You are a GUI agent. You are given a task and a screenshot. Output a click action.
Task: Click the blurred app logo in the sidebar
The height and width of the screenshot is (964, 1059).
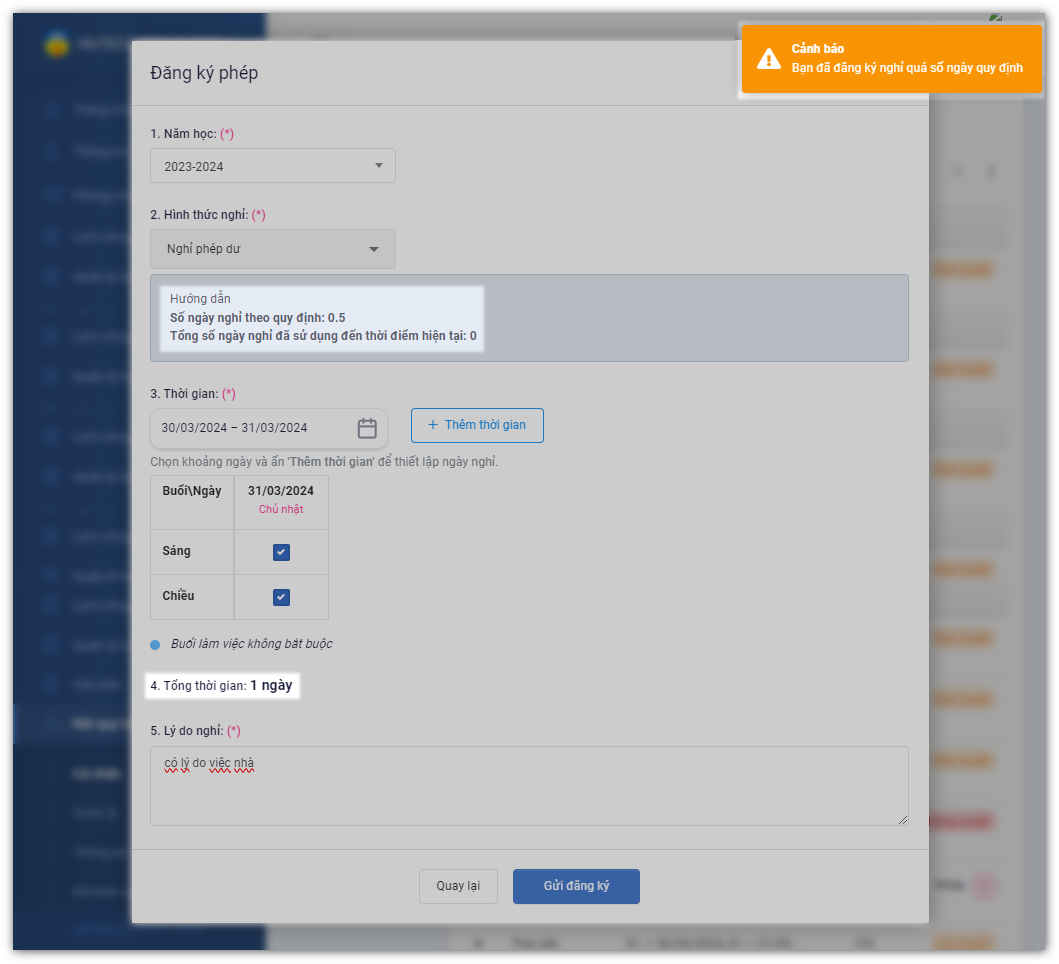pos(56,45)
